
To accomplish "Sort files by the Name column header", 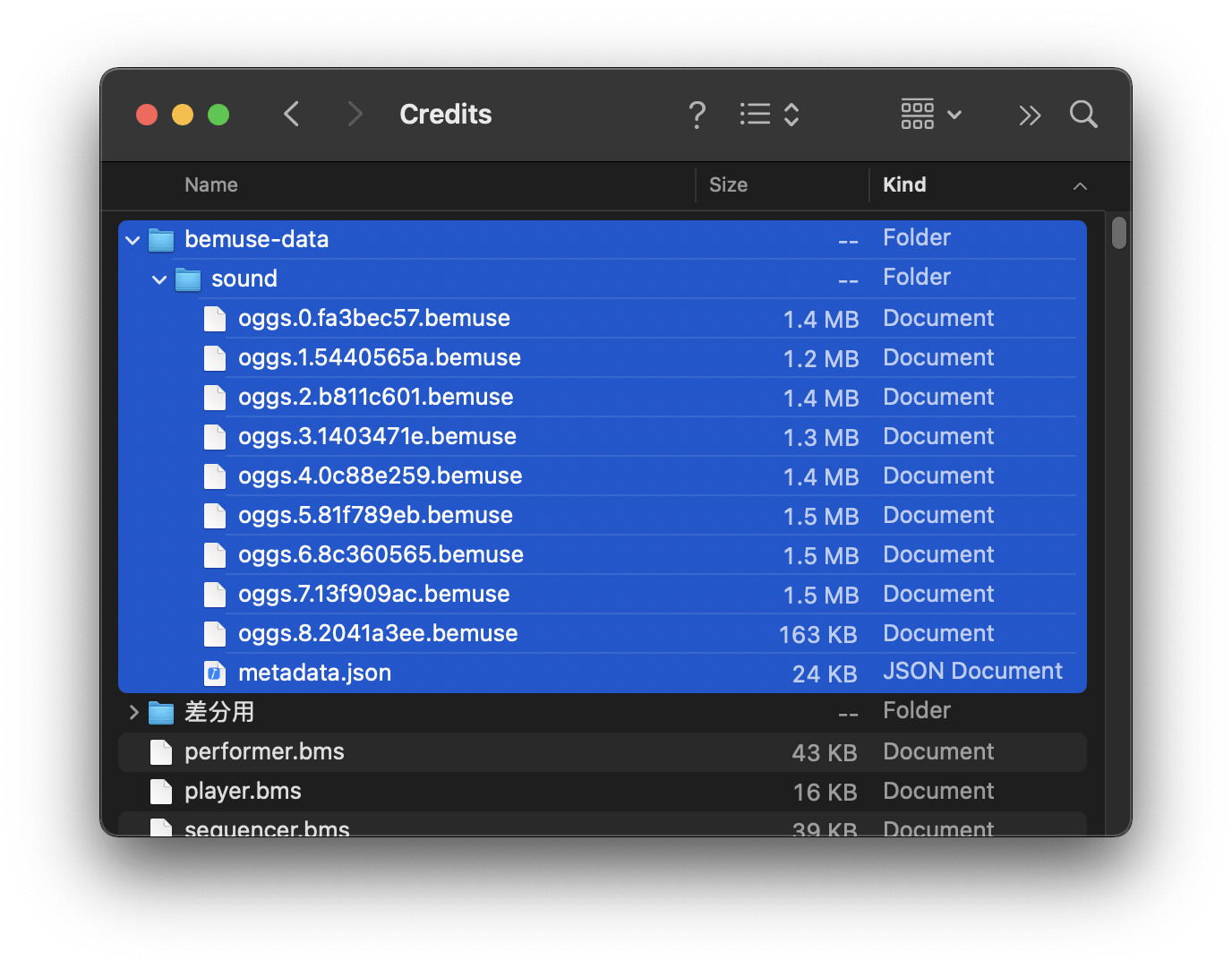I will click(211, 184).
